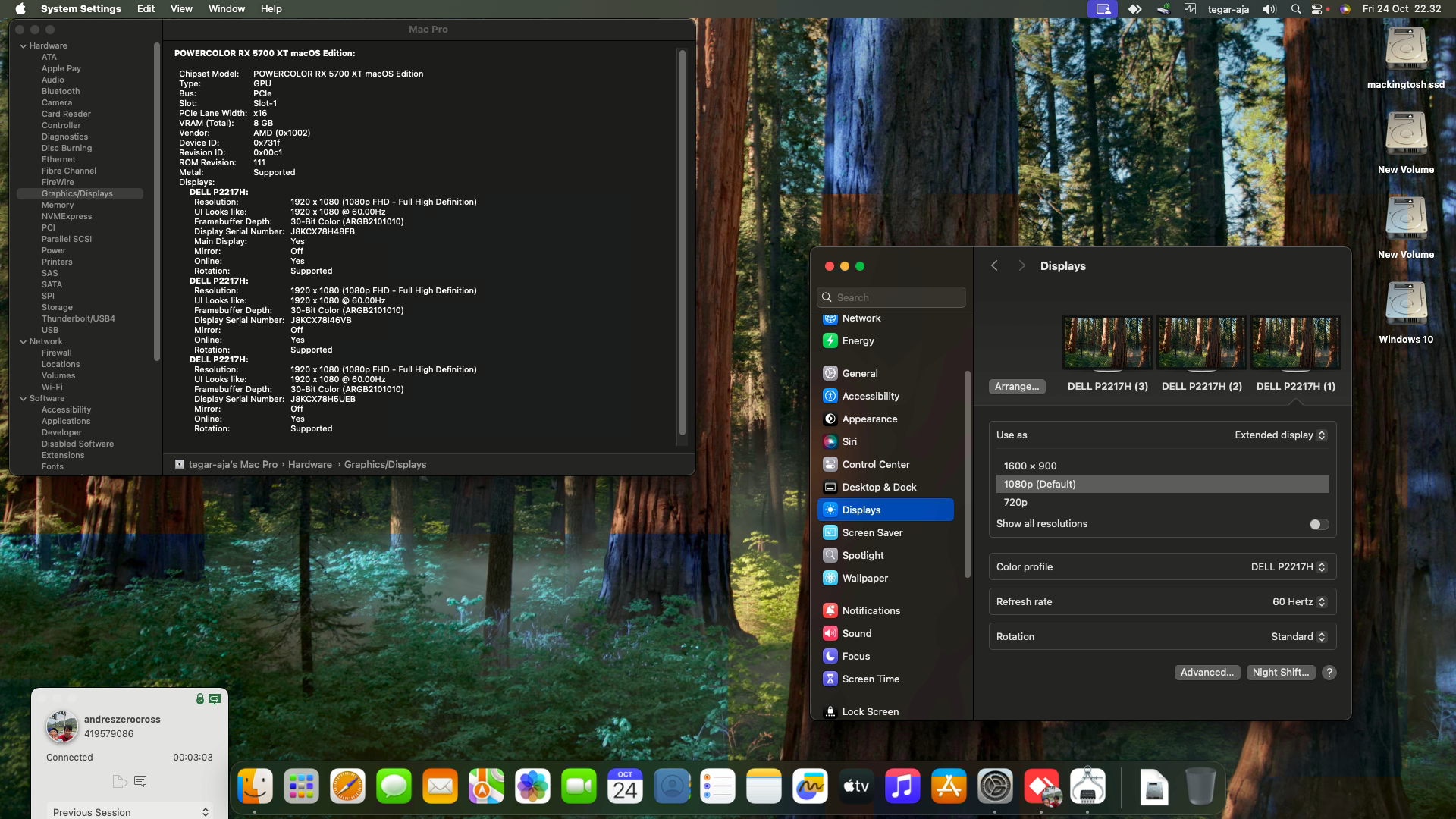Open Screen Saver settings
The height and width of the screenshot is (819, 1456).
coord(885,533)
